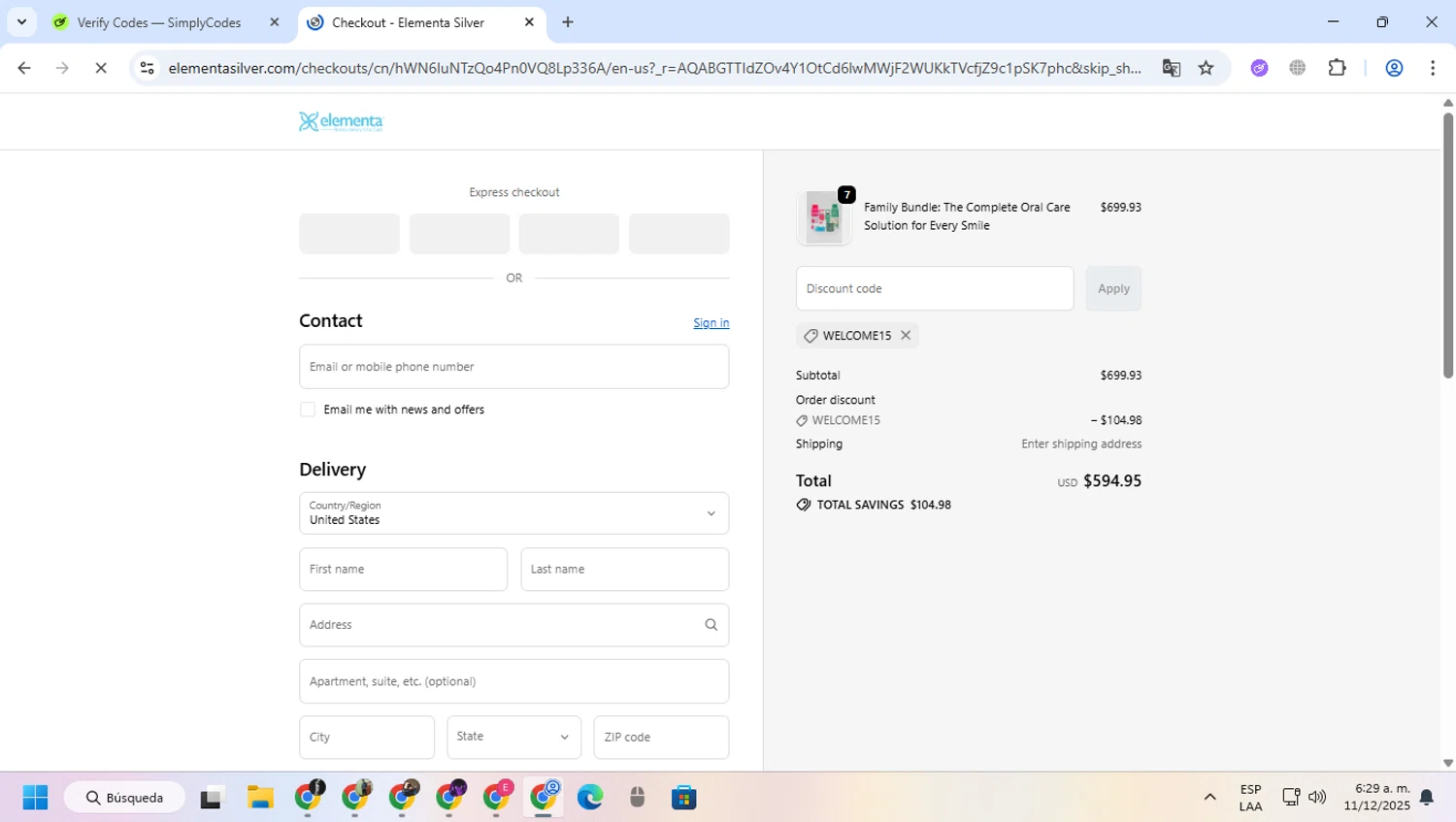Close the Checkout - Elementa Silver tab

(529, 22)
